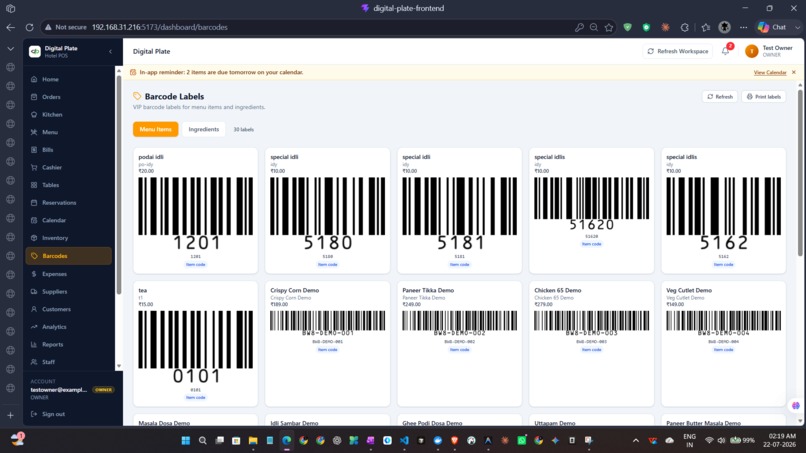Open the browser extensions puzzle icon
The width and height of the screenshot is (806, 453).
[x=684, y=27]
